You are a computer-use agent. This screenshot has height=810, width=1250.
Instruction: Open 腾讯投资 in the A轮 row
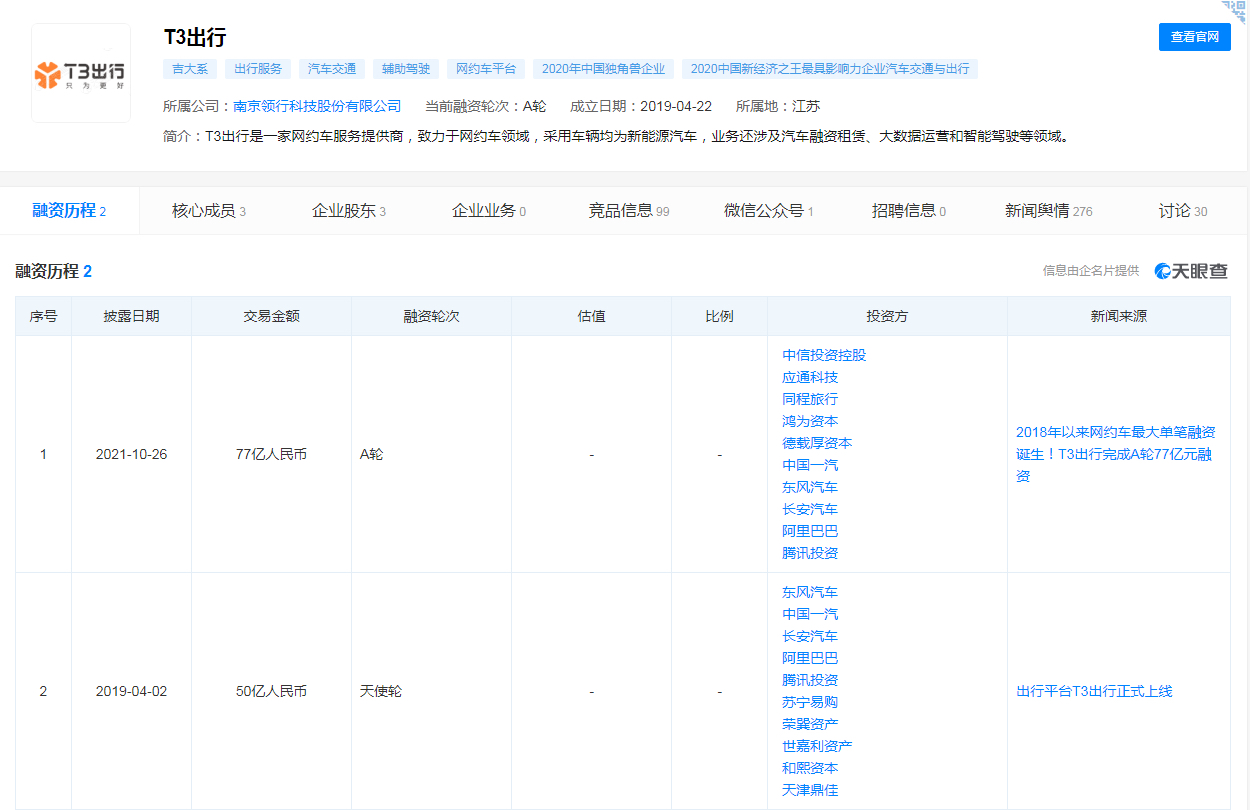[810, 553]
